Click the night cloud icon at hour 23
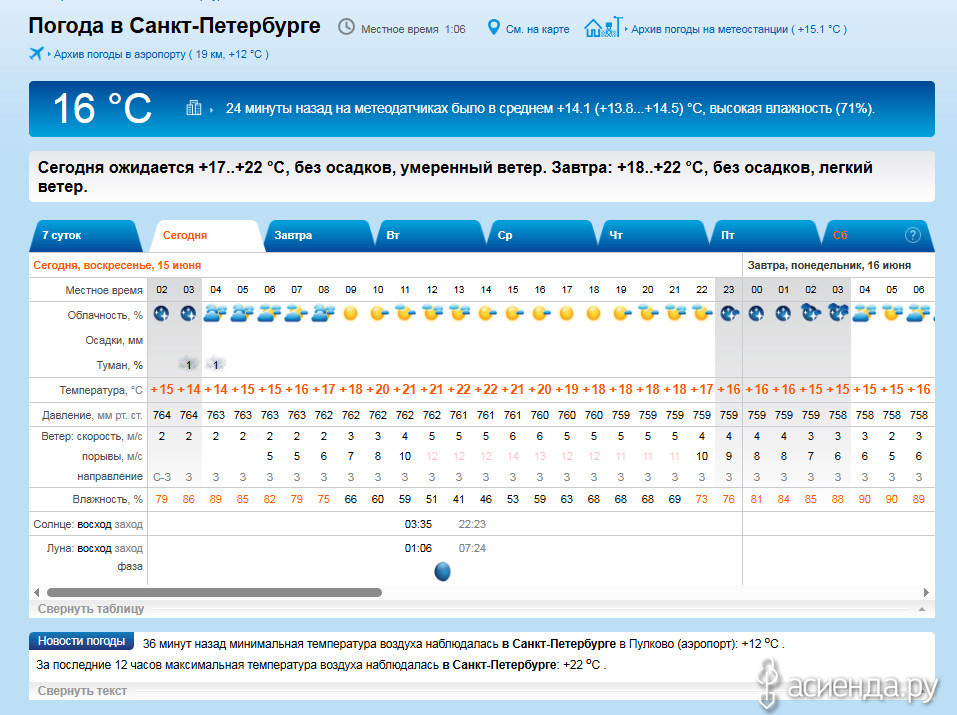 point(729,314)
